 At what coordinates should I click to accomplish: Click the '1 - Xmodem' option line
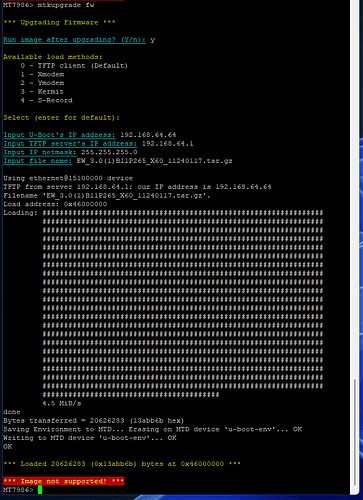click(42, 74)
